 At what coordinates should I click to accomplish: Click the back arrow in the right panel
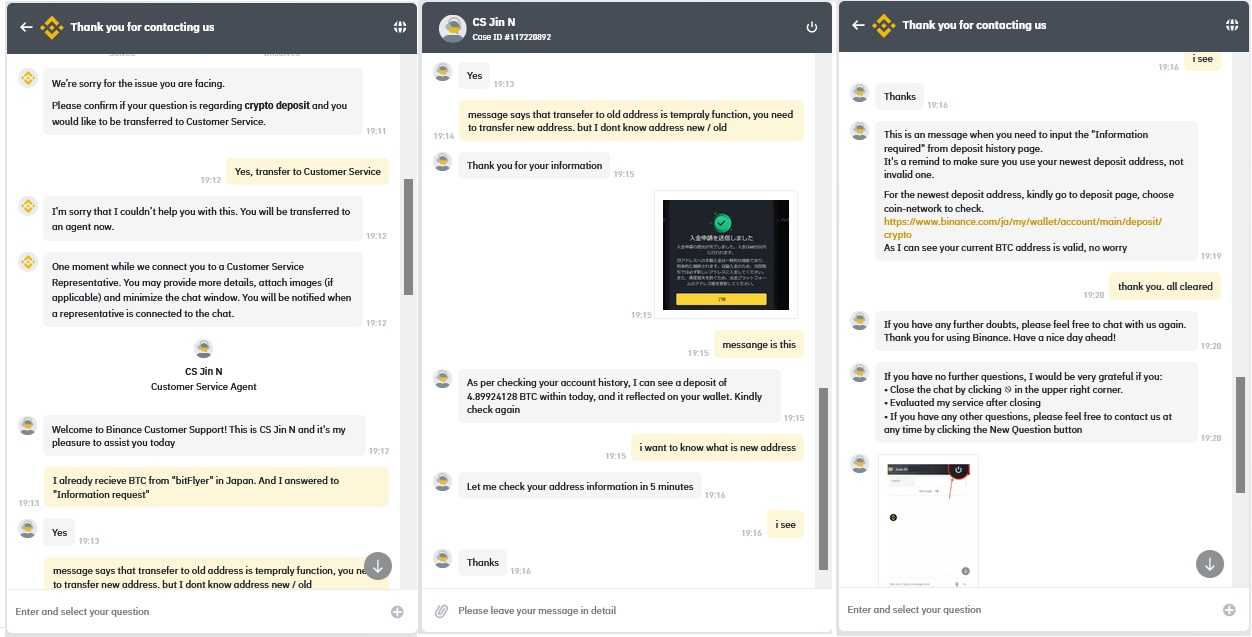click(857, 27)
